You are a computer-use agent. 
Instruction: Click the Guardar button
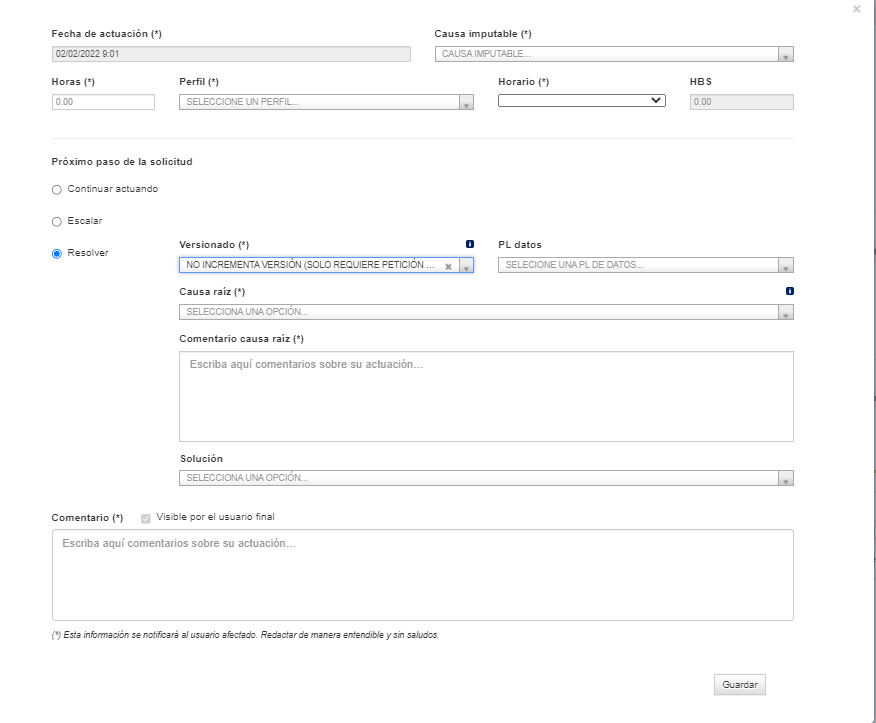[740, 684]
